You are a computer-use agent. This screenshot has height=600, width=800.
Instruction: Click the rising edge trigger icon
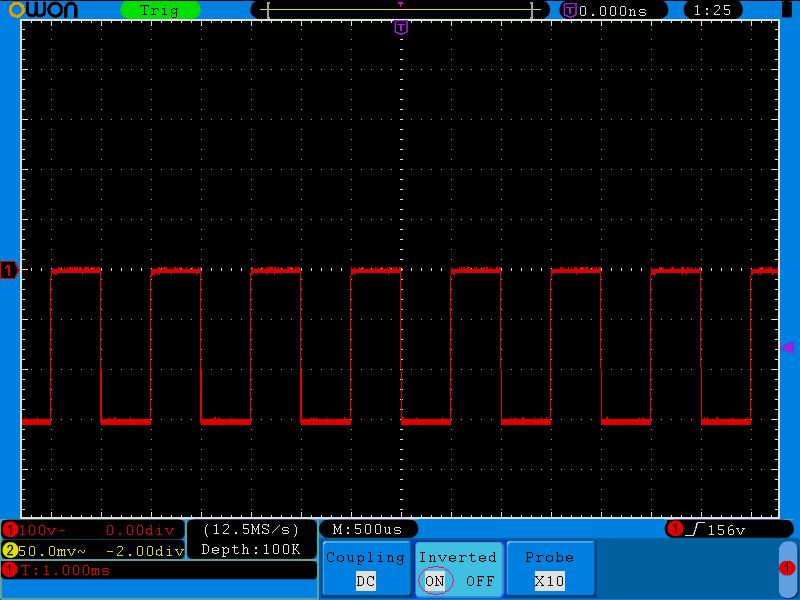click(695, 530)
